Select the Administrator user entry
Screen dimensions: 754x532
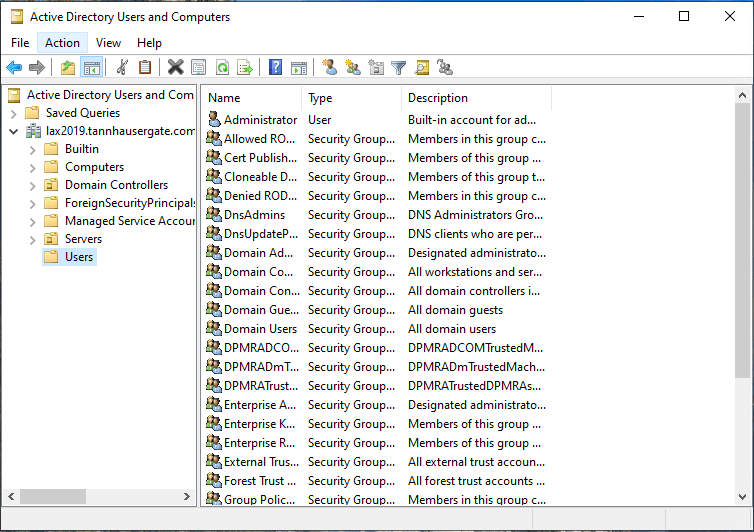[260, 120]
